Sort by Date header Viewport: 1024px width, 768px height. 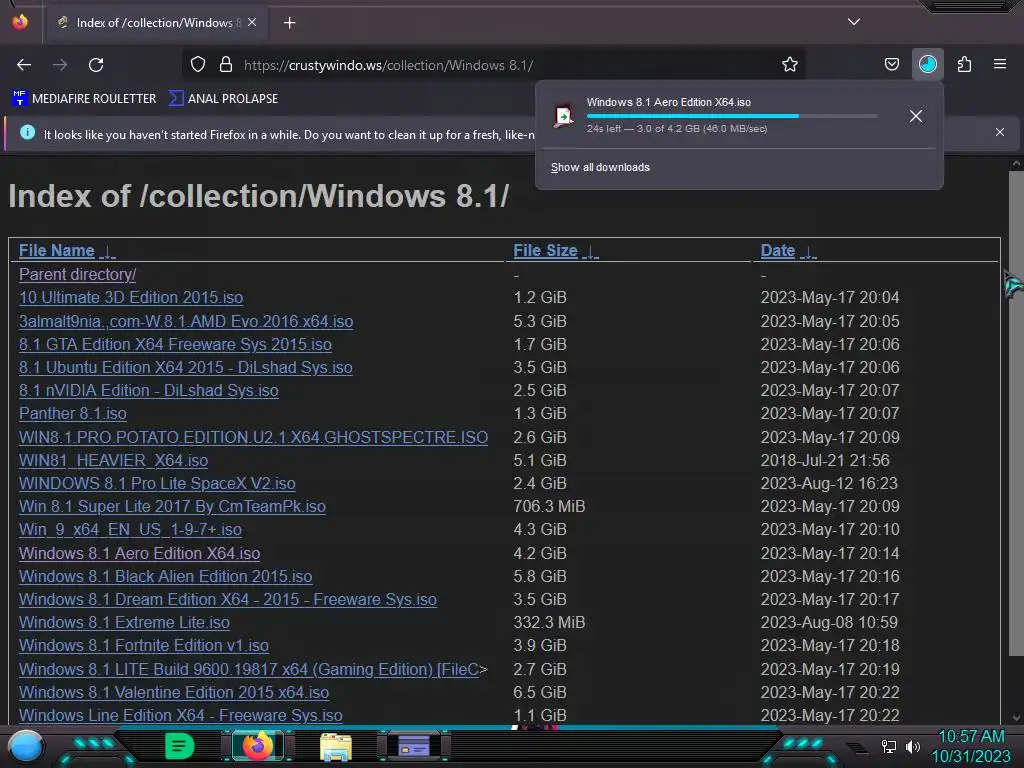(x=778, y=251)
